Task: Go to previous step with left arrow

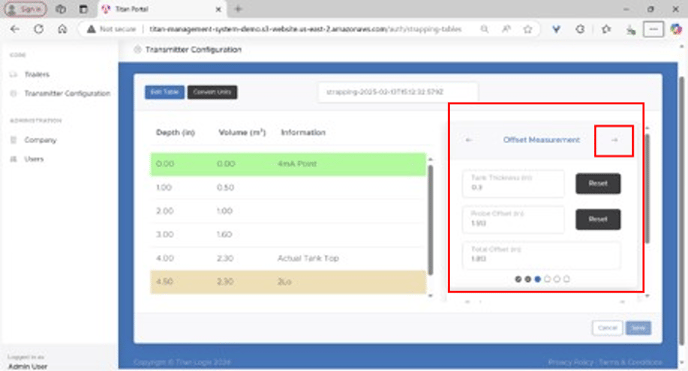Action: [469, 140]
